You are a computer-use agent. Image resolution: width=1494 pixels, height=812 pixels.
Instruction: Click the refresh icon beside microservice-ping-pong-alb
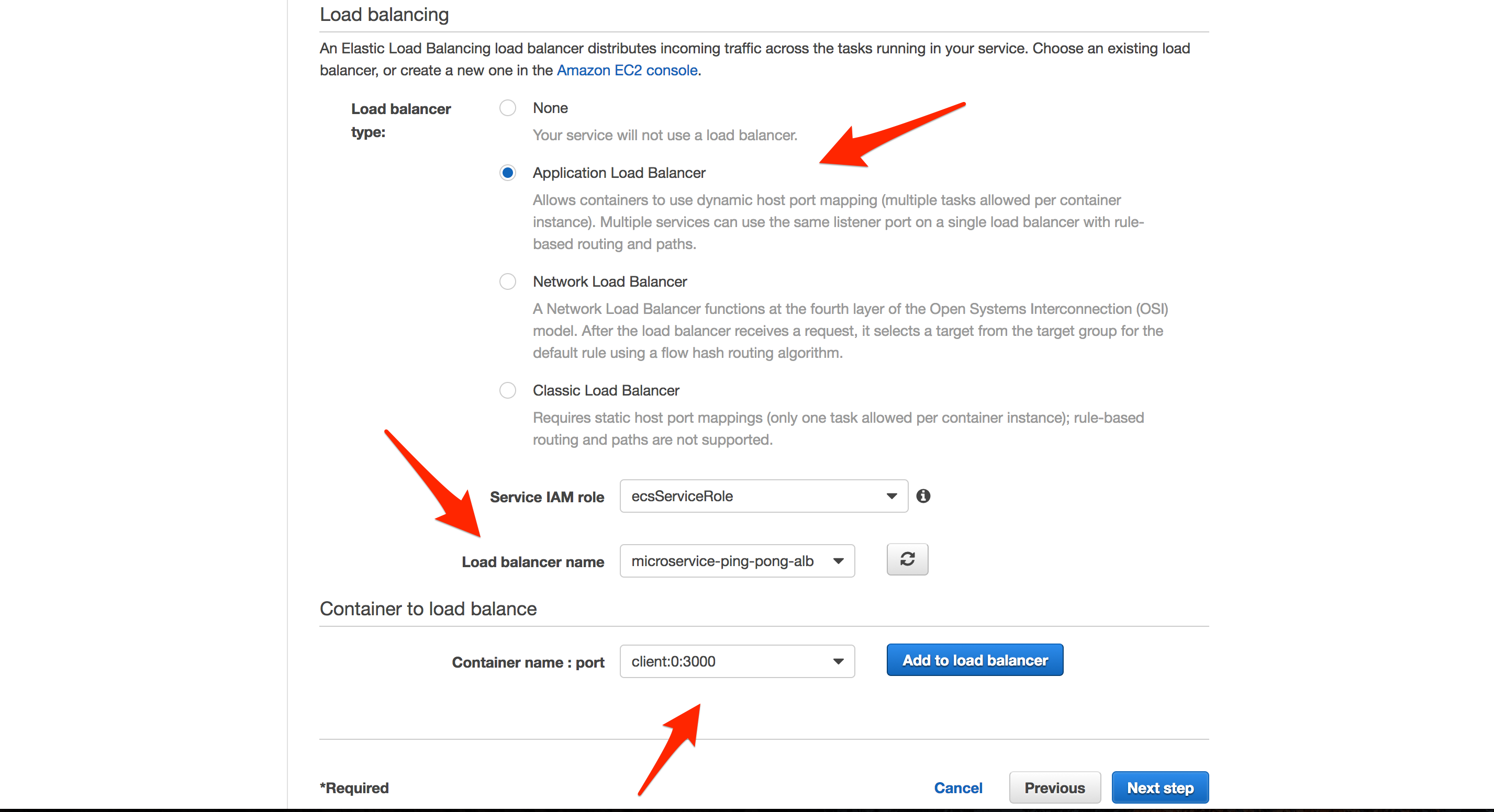[907, 559]
